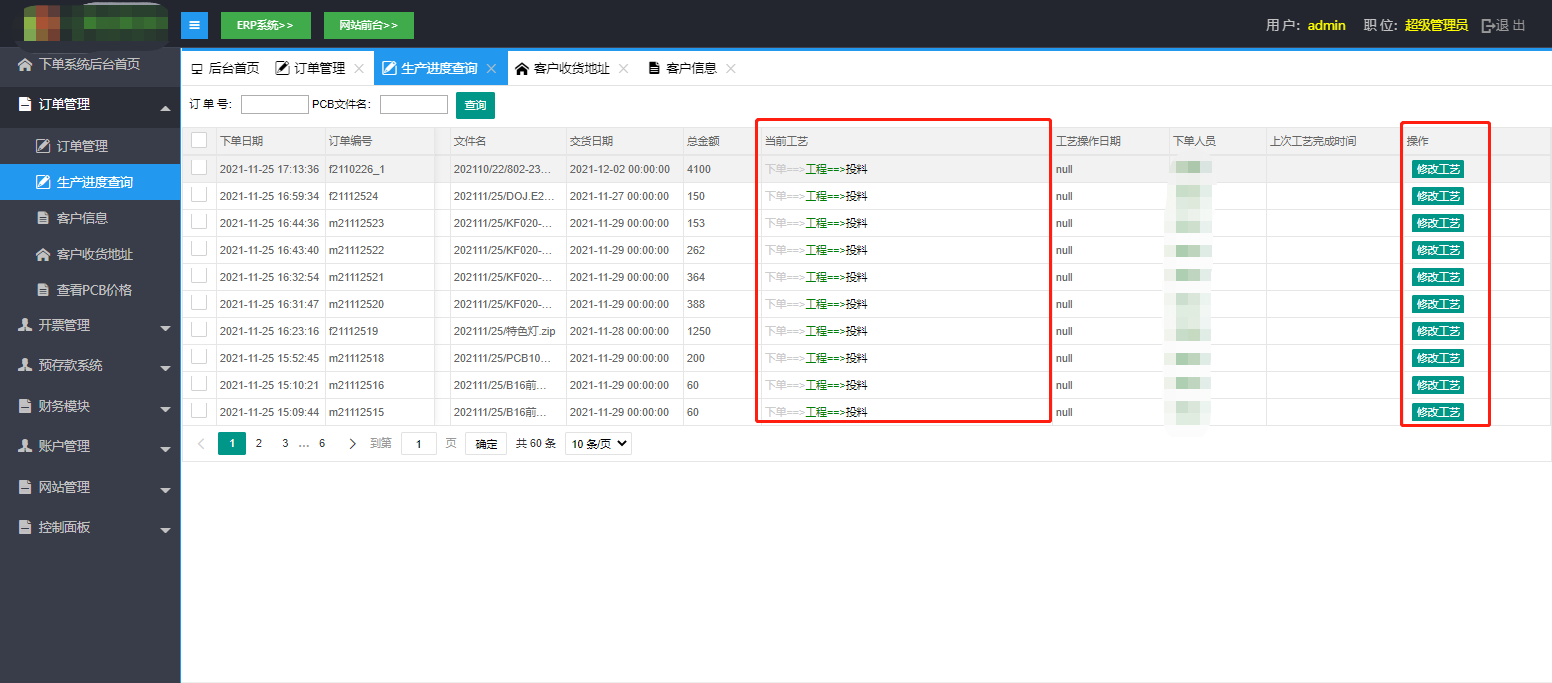Expand the 财务模块 sidebar menu
Screen dimensions: 1552x683
(90, 406)
